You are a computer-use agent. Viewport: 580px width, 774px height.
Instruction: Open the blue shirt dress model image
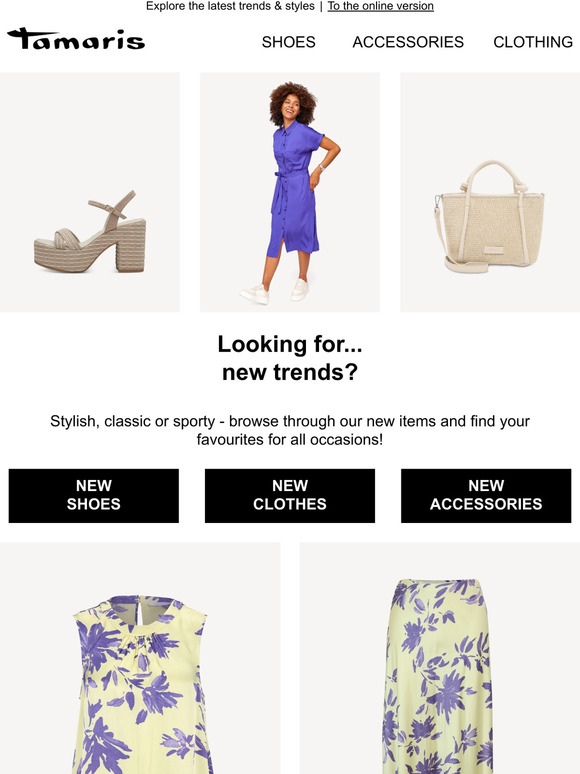[x=290, y=192]
